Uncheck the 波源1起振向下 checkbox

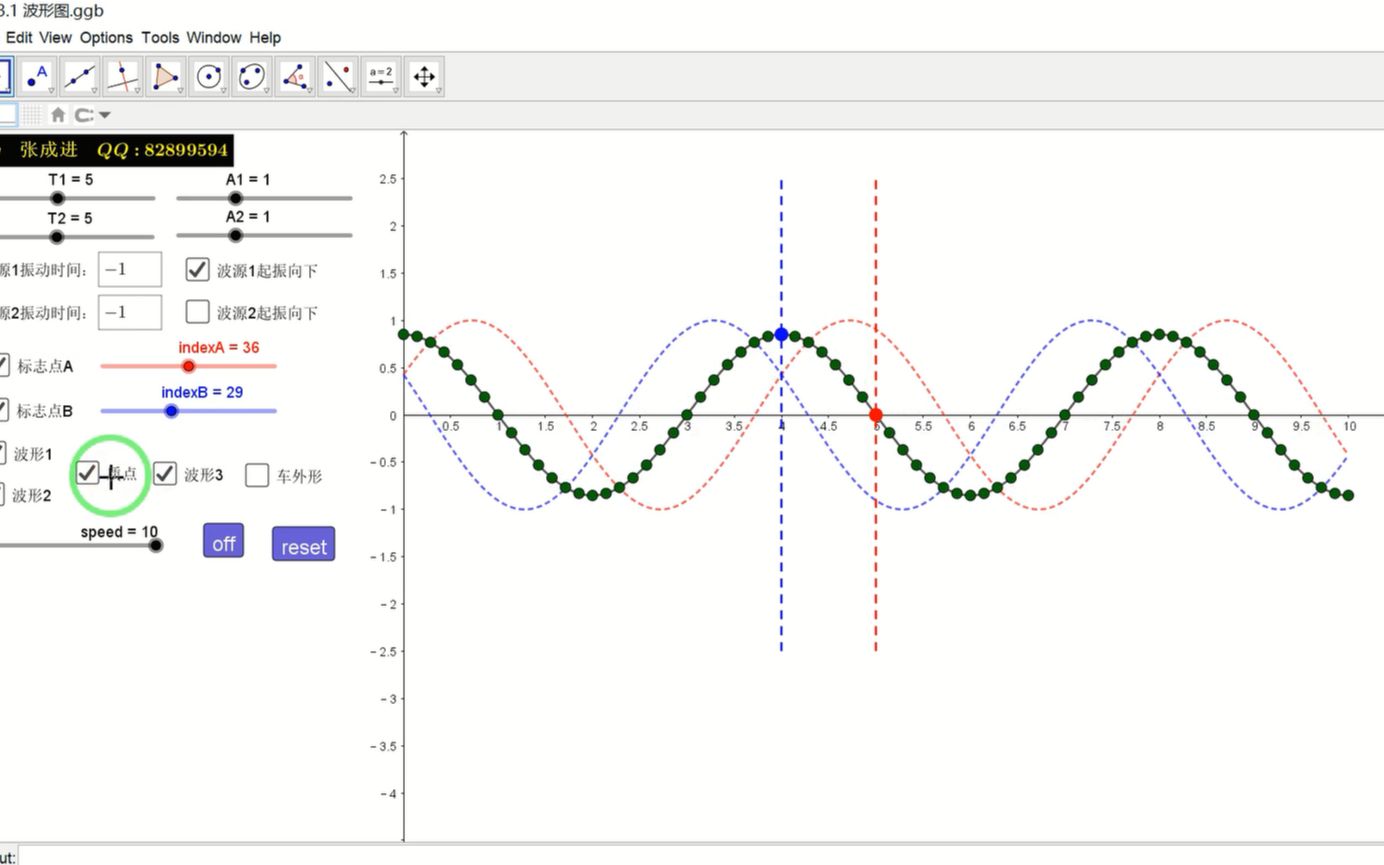click(x=198, y=269)
